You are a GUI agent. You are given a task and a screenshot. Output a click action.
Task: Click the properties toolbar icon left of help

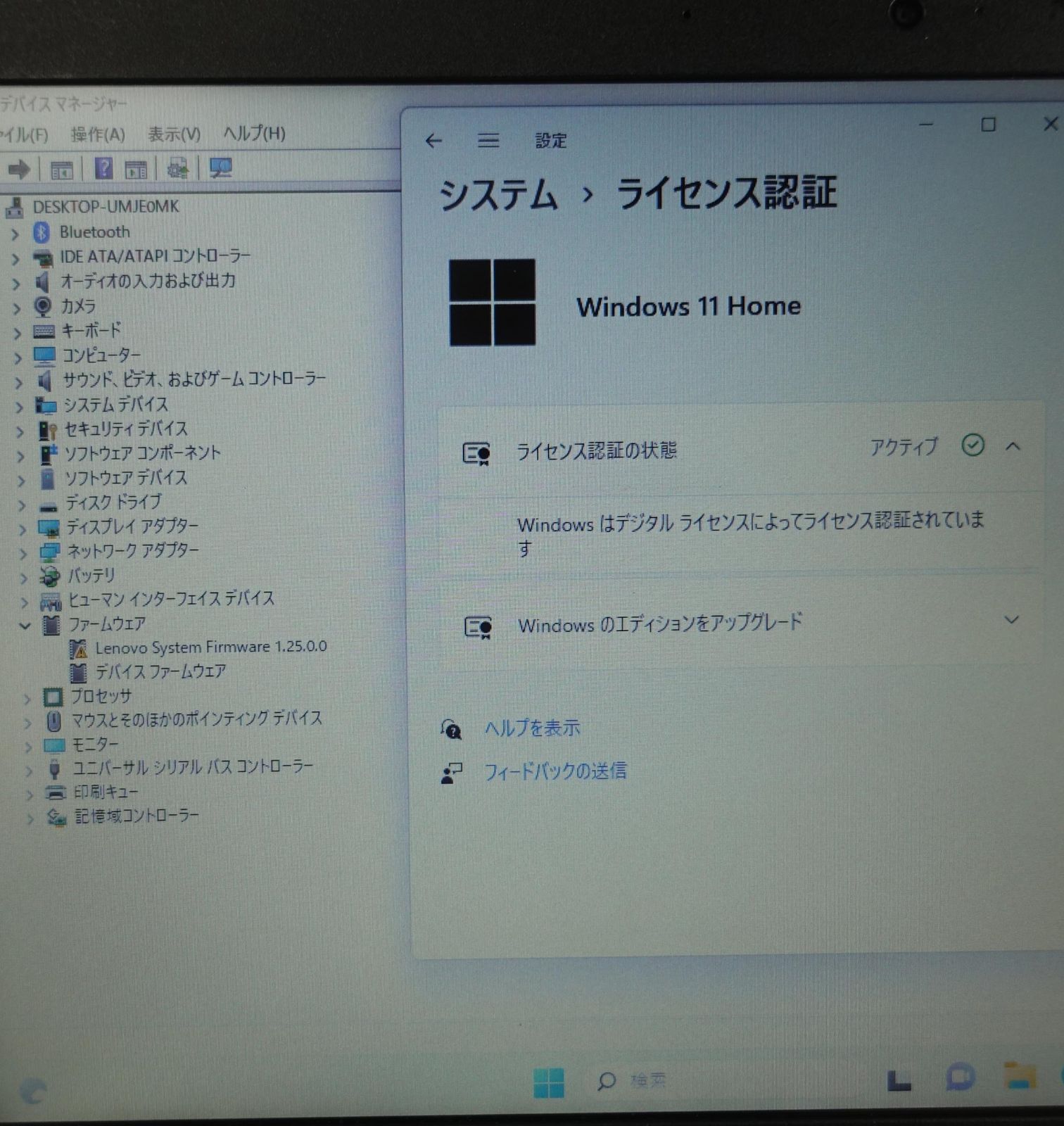click(x=61, y=170)
